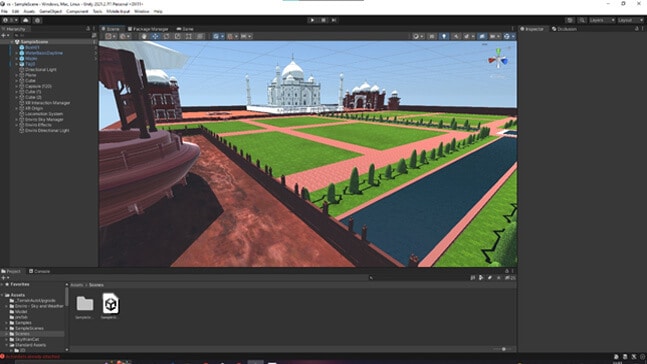Start Play mode with the Play button
The width and height of the screenshot is (647, 364).
tap(312, 20)
